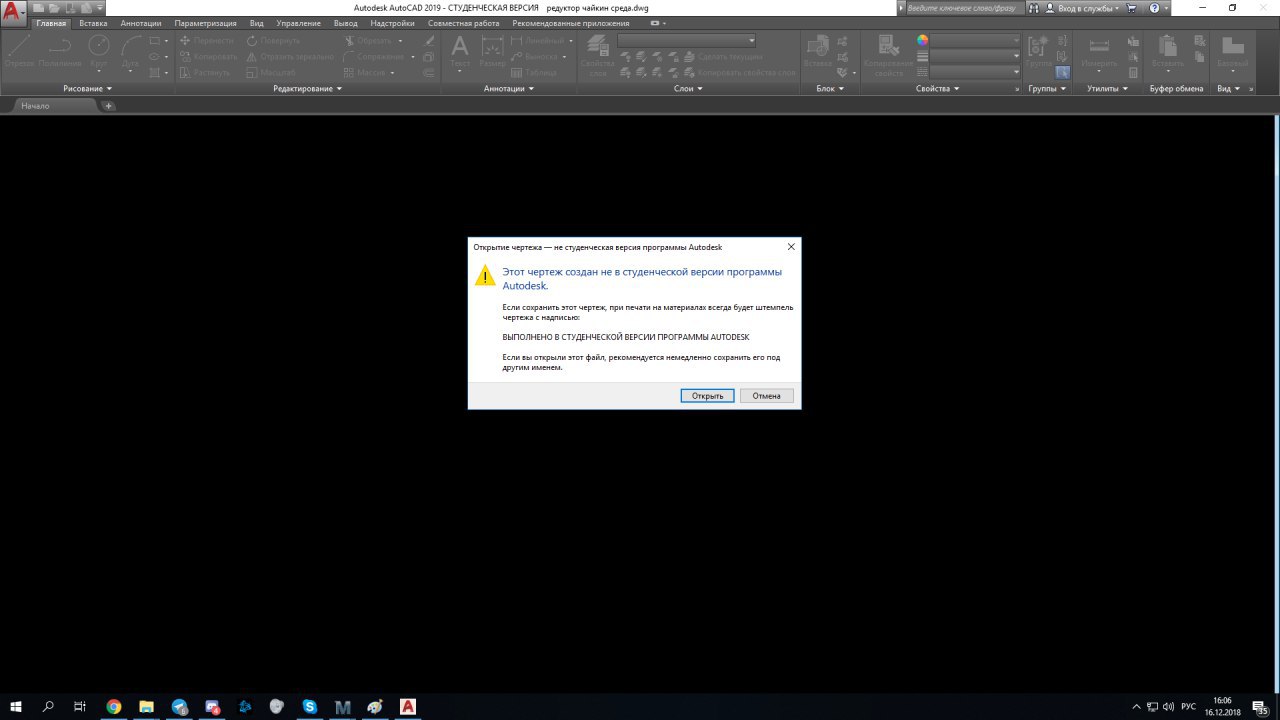Image resolution: width=1280 pixels, height=720 pixels.
Task: Expand the Блок panel
Action: 830,89
